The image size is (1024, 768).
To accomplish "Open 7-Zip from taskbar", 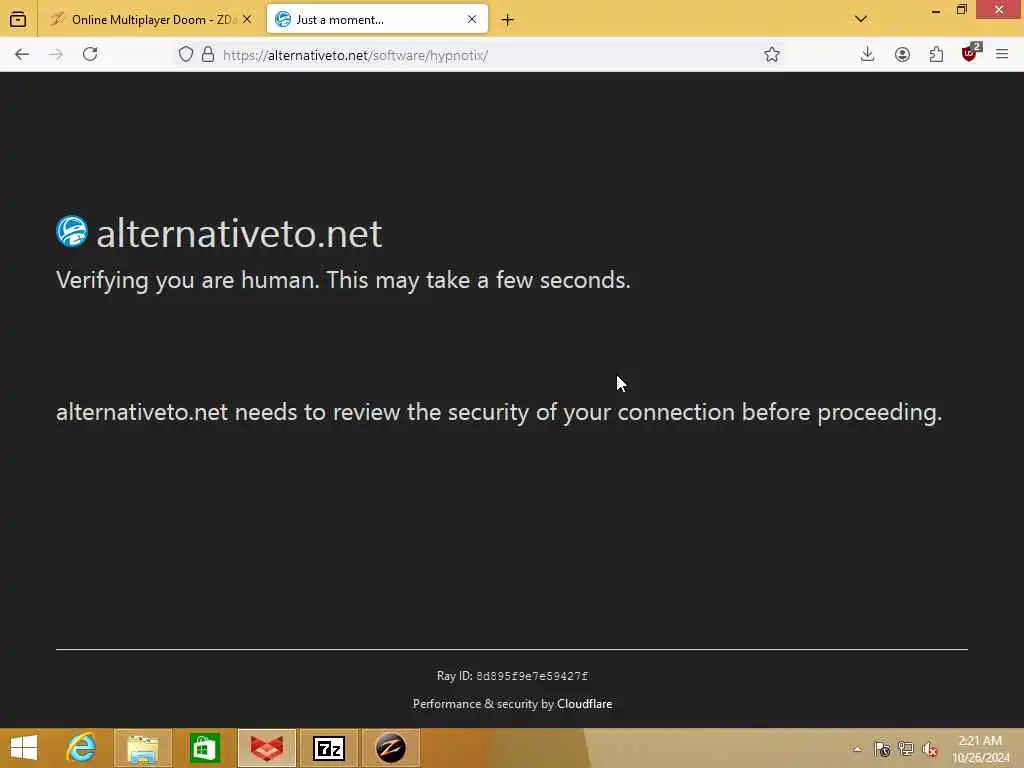I will tap(328, 748).
